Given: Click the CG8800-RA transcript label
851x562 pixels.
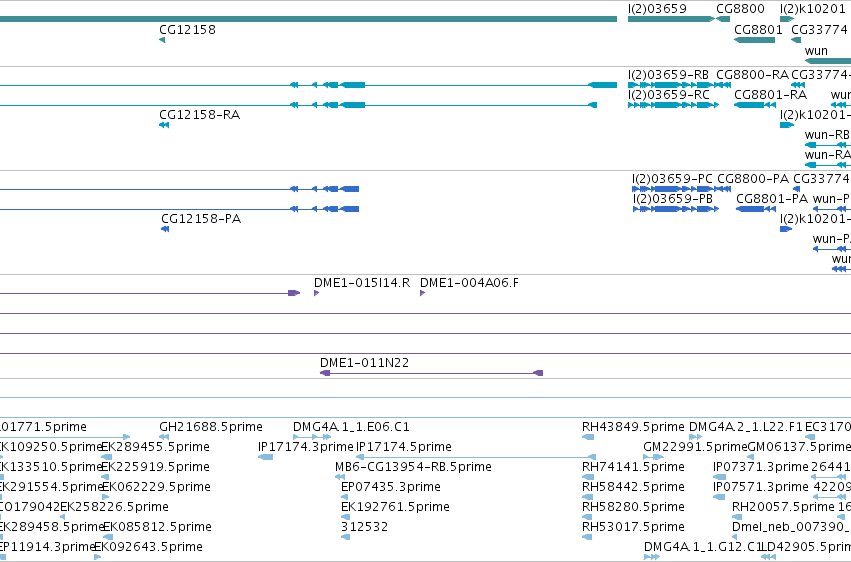Looking at the screenshot, I should pos(752,75).
